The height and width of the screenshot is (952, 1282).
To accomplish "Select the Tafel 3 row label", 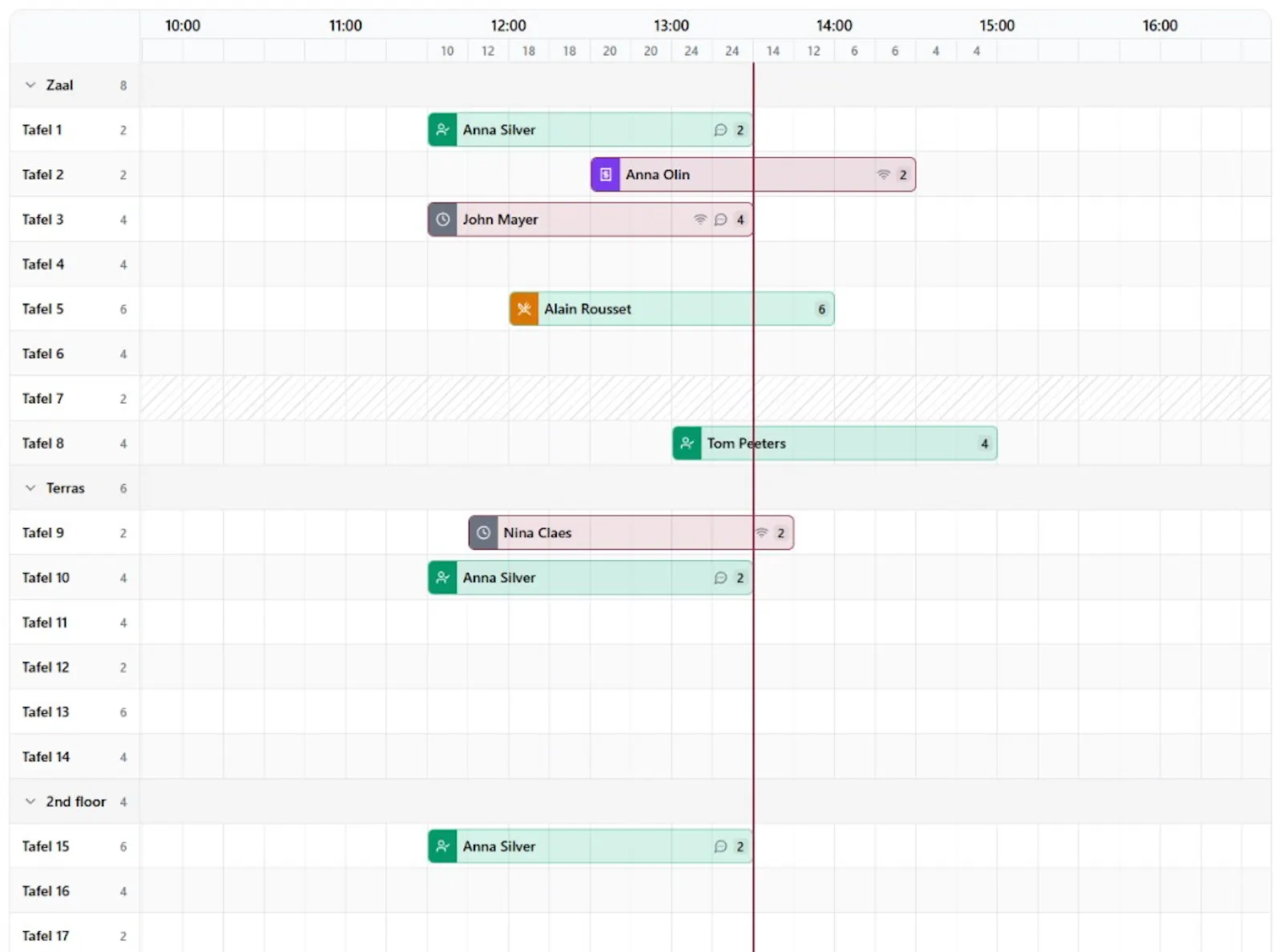I will pyautogui.click(x=43, y=220).
